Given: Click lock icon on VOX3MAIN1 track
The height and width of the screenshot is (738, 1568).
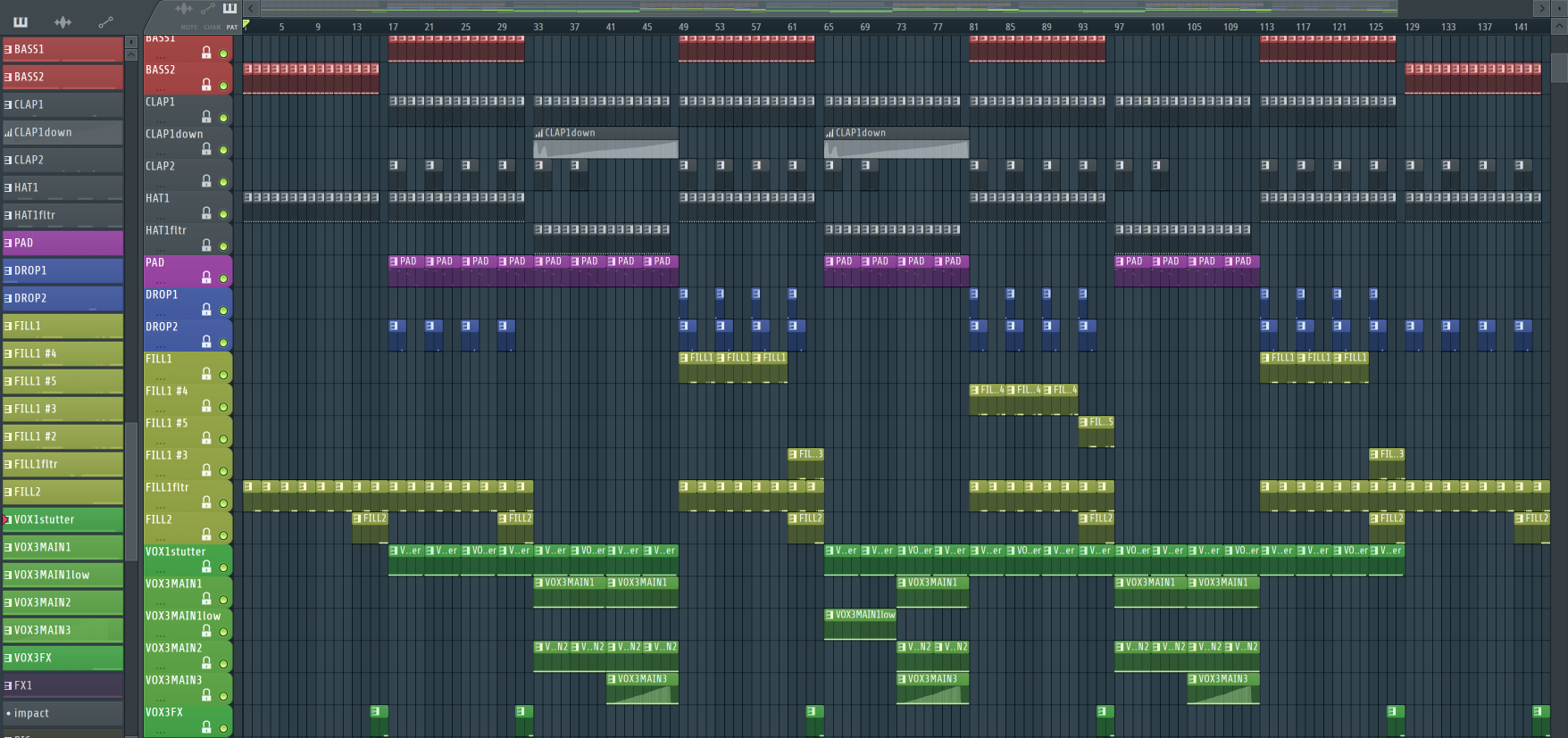Looking at the screenshot, I should [206, 599].
